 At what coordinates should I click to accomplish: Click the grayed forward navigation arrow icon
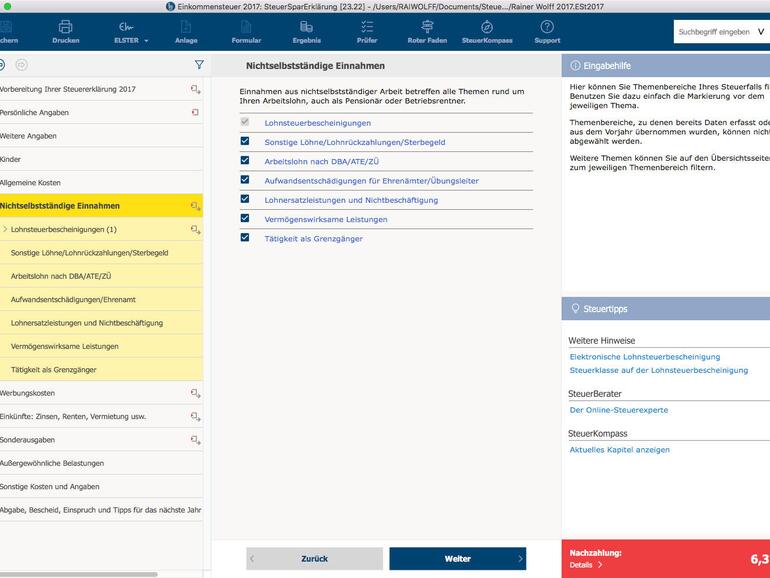22,65
